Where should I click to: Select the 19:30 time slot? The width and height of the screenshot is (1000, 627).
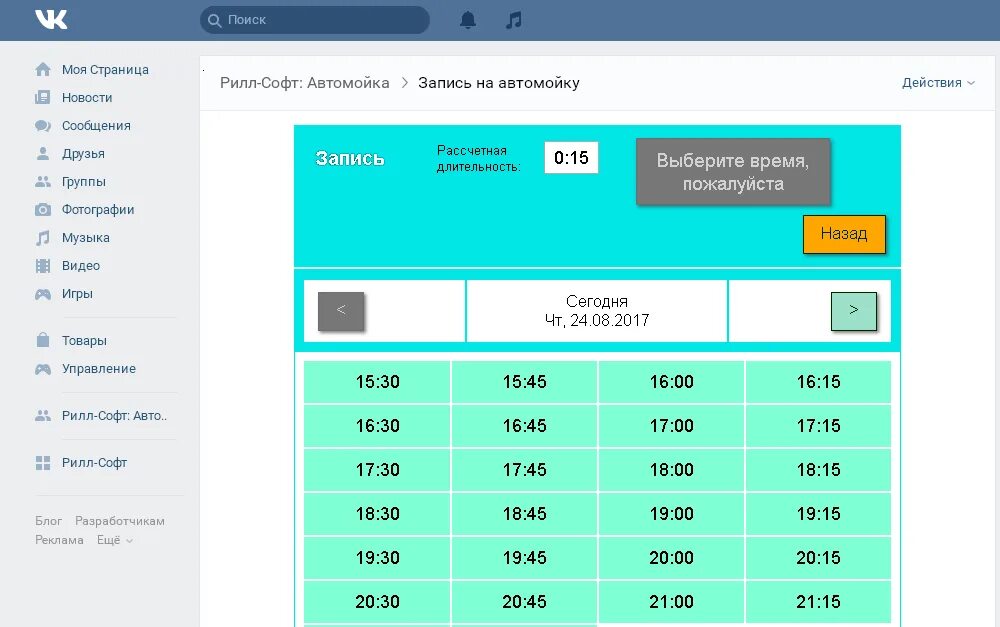[377, 557]
